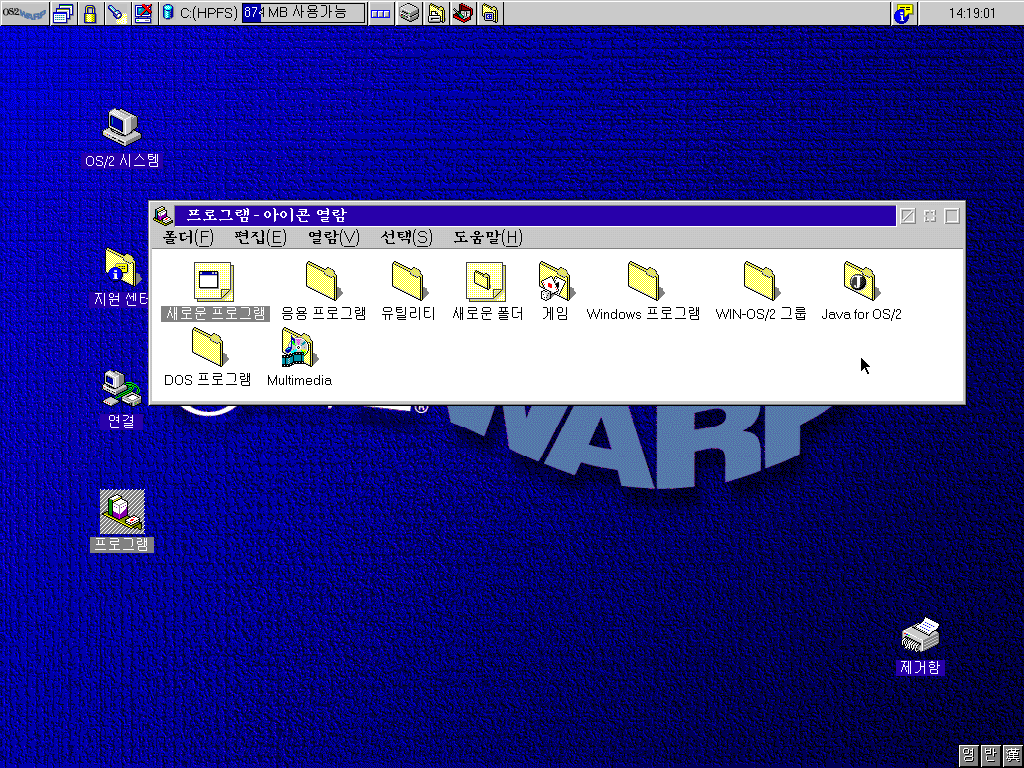Click the 漢 hanja mode indicator

[1012, 756]
